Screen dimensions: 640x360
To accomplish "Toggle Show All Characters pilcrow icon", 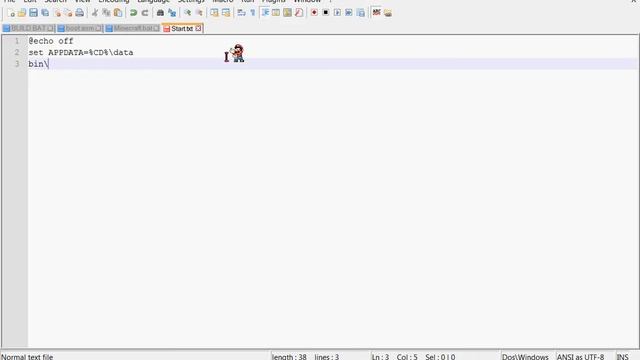I will tap(253, 13).
